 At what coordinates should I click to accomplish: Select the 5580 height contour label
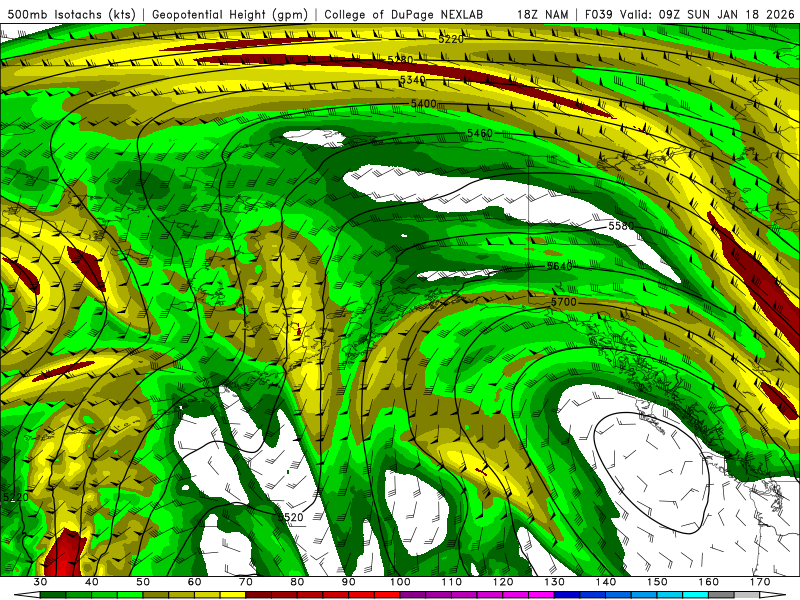pos(621,226)
